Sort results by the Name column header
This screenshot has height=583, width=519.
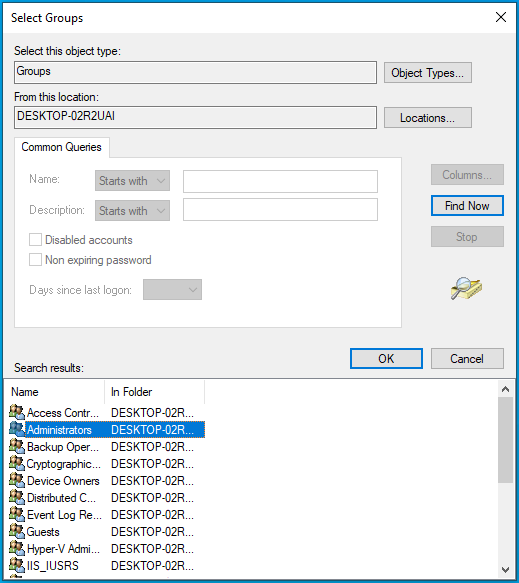(55, 392)
